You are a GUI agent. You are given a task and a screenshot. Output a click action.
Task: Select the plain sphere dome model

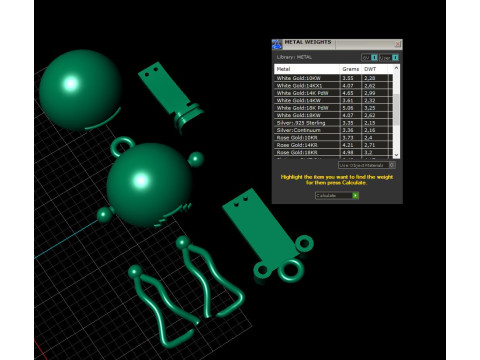coord(80,89)
